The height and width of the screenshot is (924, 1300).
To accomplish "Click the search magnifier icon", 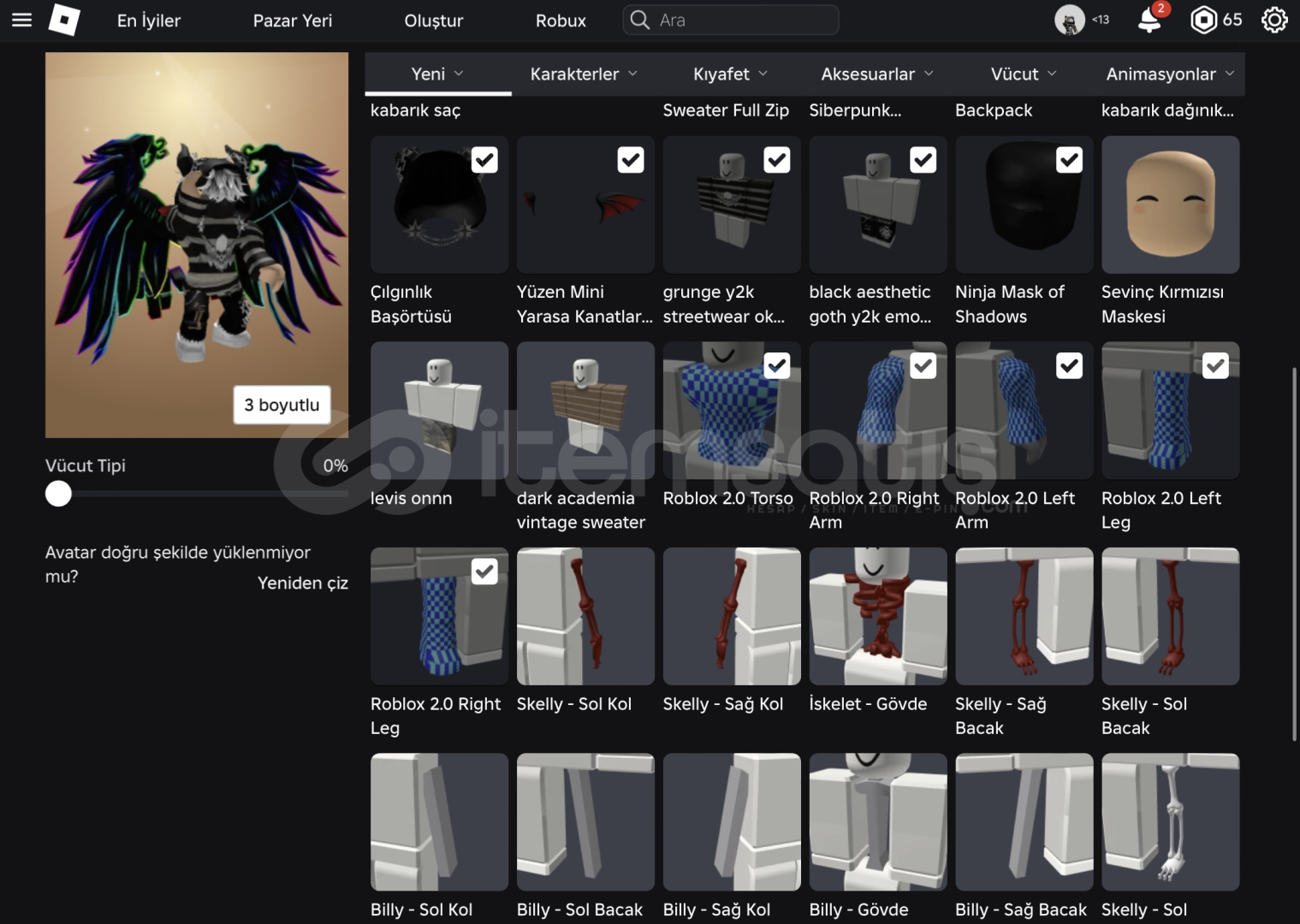I will [639, 20].
